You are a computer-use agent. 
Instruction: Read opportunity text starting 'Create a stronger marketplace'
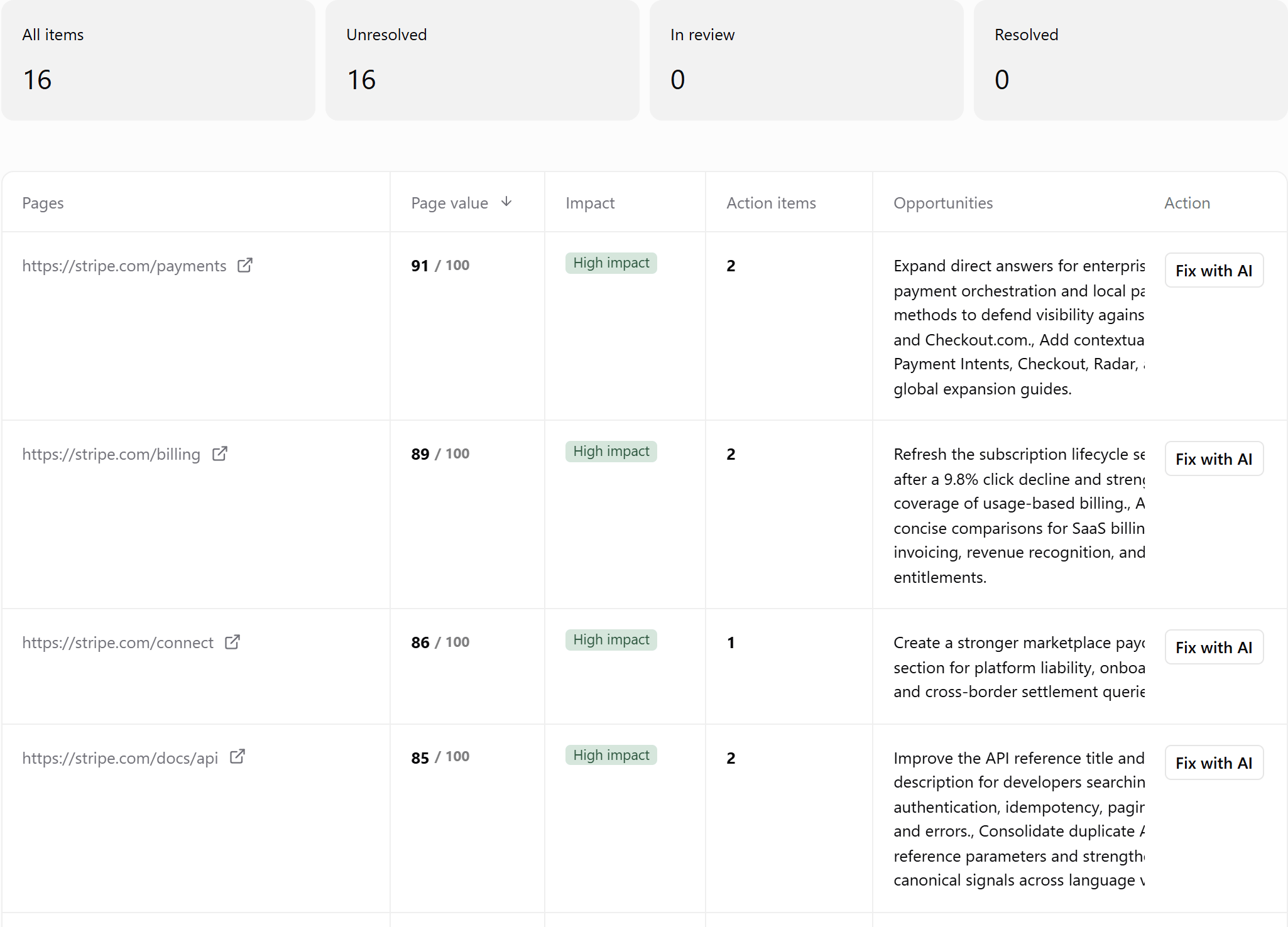[1019, 667]
